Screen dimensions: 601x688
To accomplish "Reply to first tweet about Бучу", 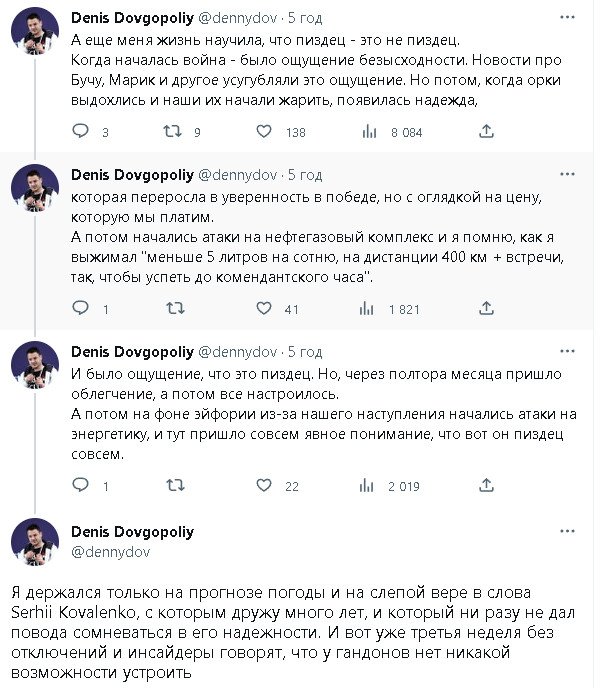I will coord(82,131).
